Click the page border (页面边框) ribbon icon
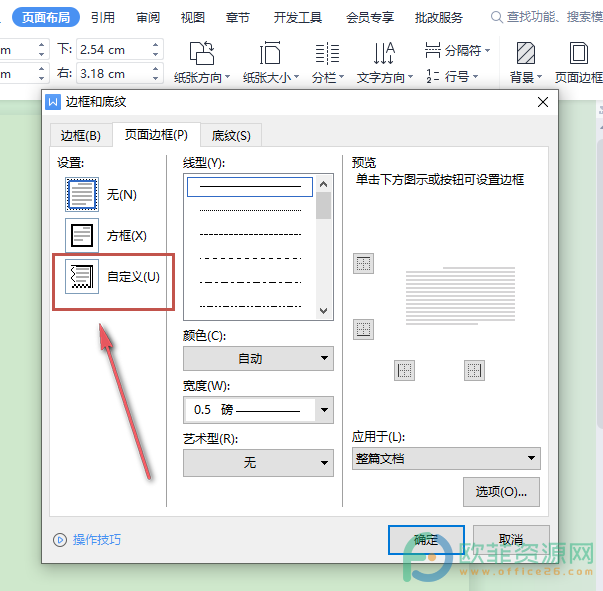This screenshot has height=591, width=603. coord(578,53)
